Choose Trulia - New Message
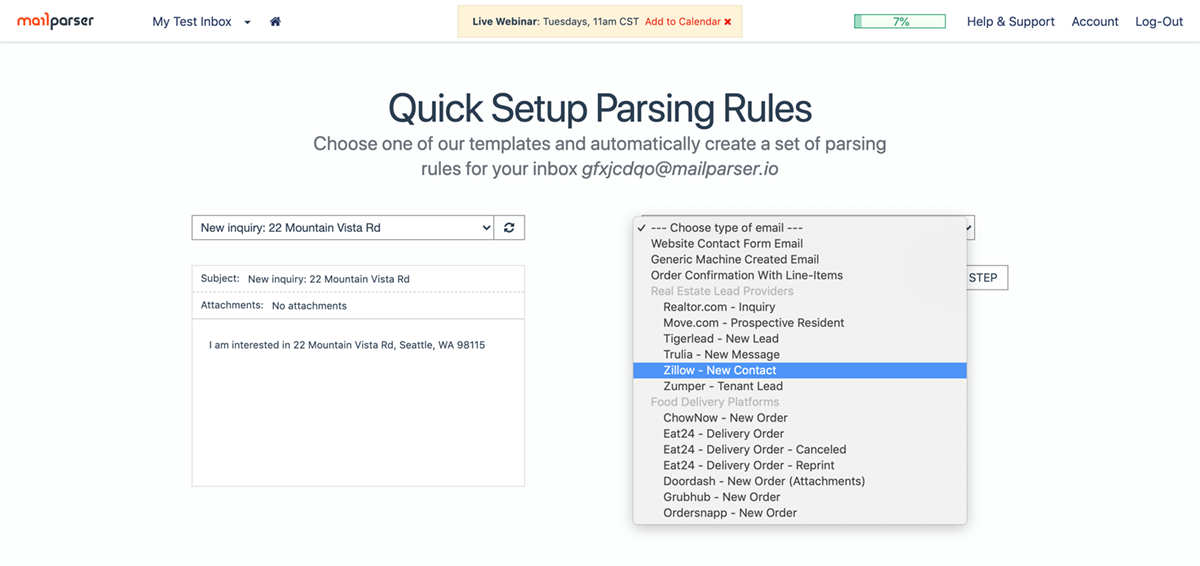1200x566 pixels. pos(800,354)
